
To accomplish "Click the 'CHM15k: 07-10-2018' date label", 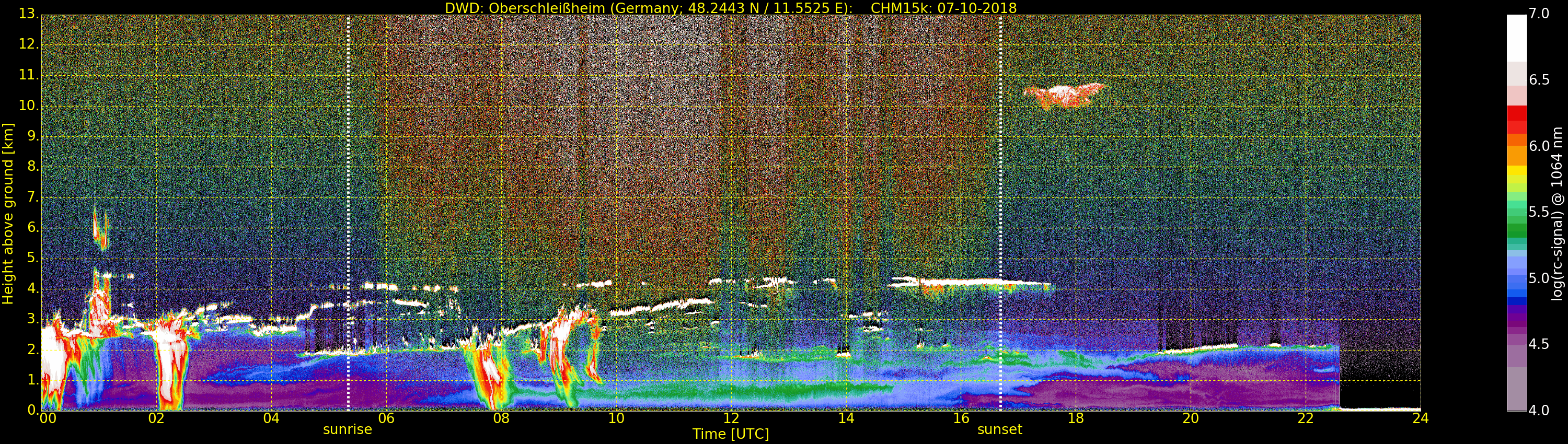I will pos(944,8).
